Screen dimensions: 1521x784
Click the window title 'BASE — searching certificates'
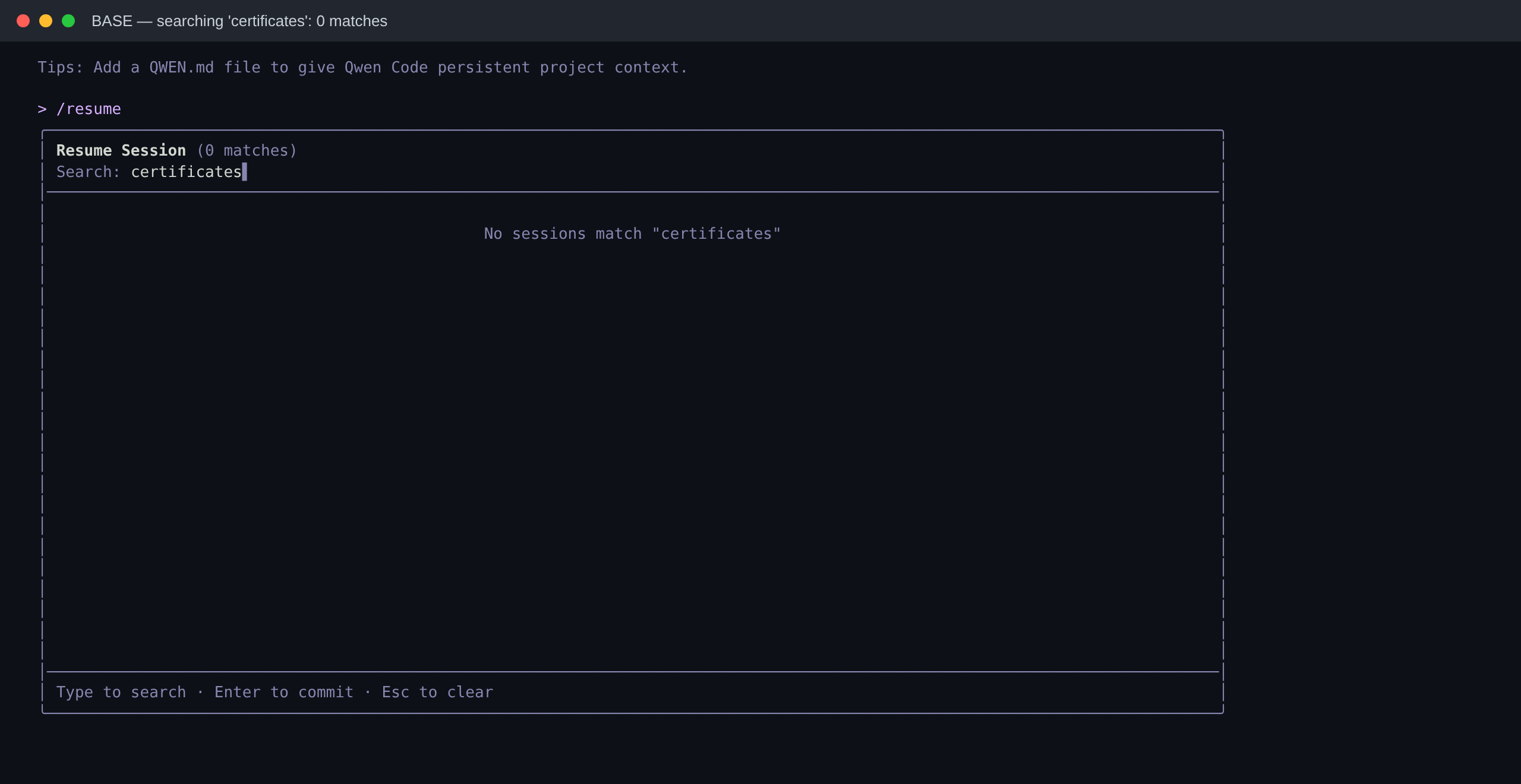click(x=239, y=21)
